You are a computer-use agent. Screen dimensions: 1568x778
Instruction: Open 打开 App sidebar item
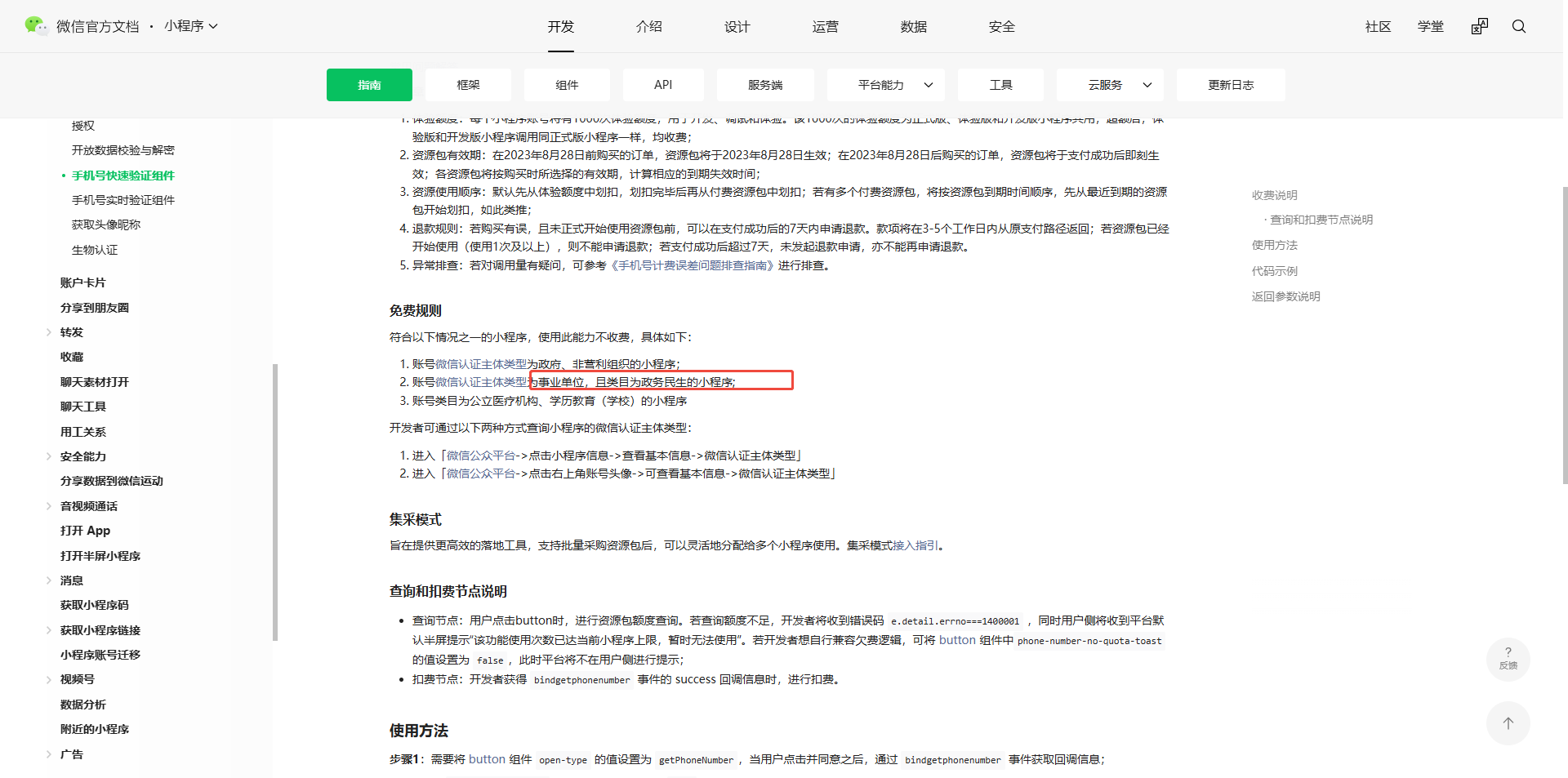click(85, 531)
